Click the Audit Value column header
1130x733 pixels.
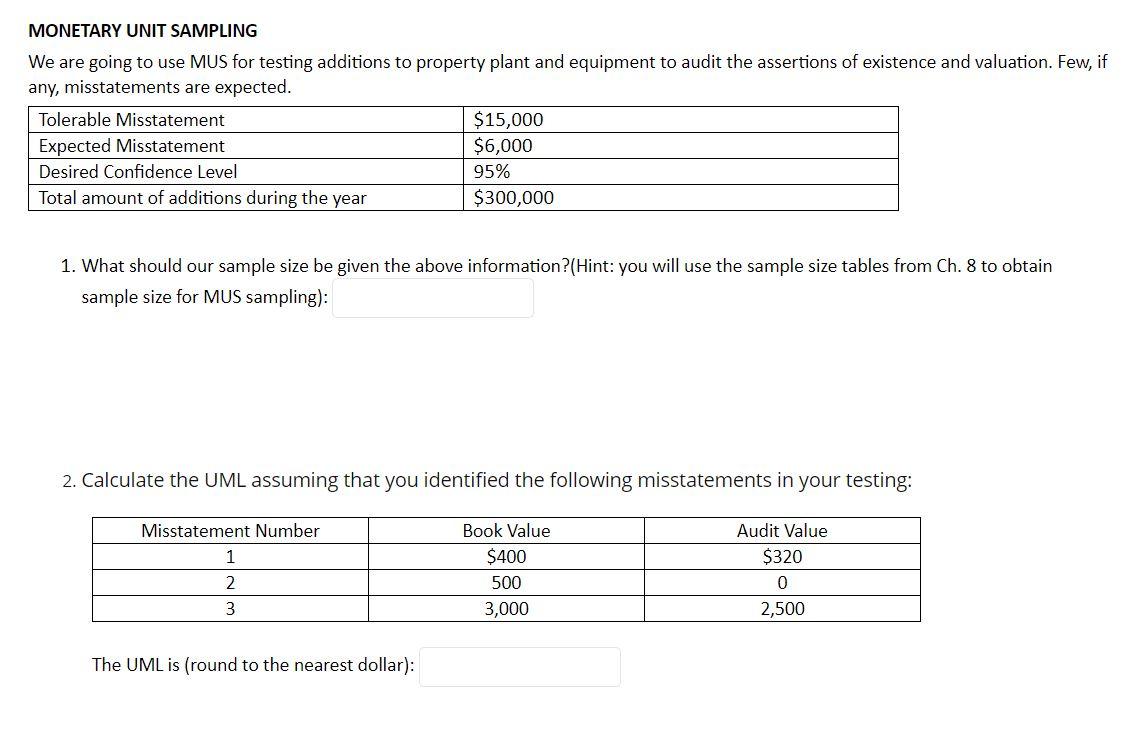click(x=783, y=531)
